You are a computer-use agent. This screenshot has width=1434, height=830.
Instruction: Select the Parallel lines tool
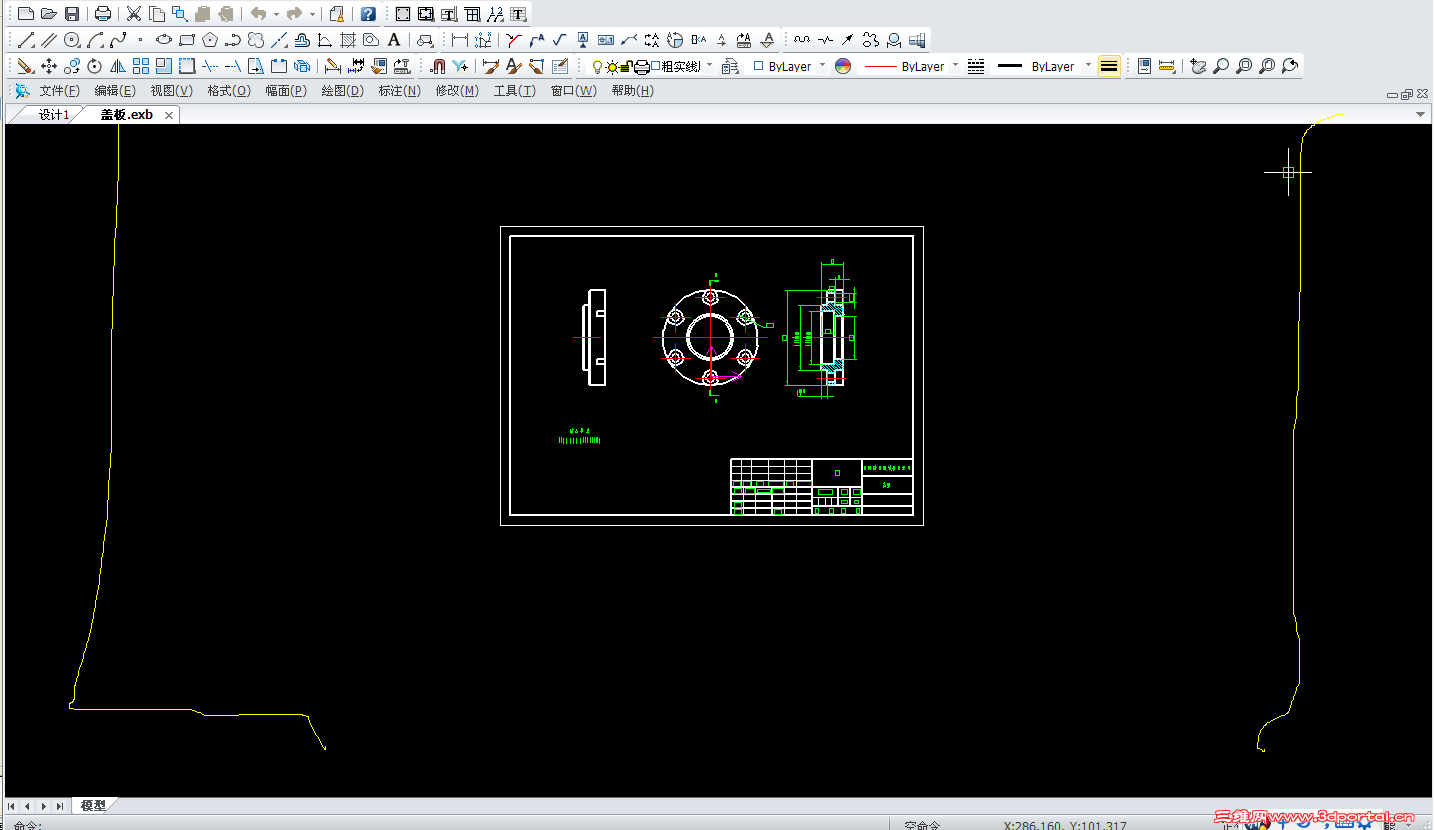point(49,40)
